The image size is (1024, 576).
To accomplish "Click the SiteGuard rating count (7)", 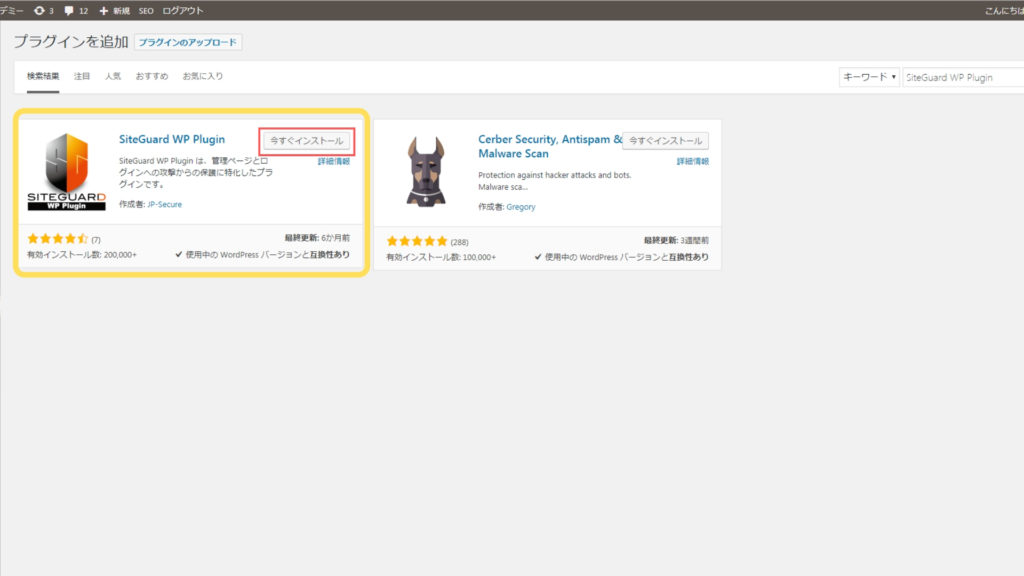I will [96, 240].
